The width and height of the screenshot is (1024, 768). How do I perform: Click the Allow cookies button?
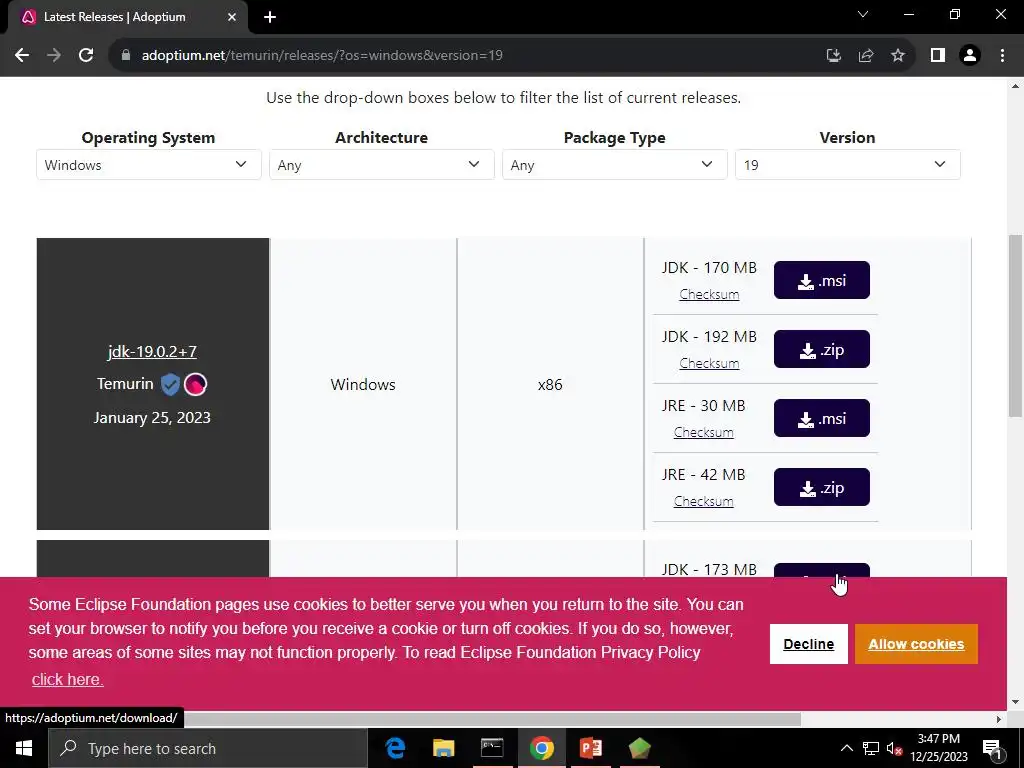click(x=916, y=644)
